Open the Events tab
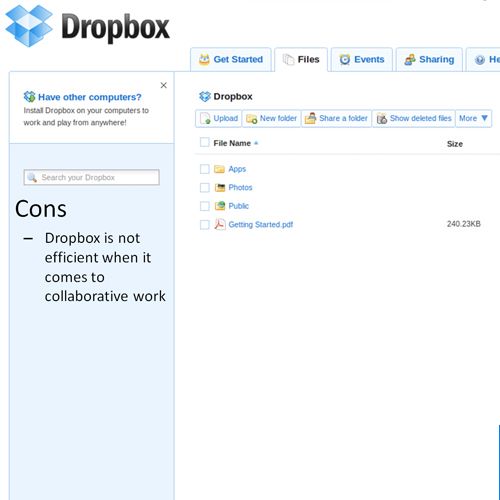500x500 pixels. [362, 60]
